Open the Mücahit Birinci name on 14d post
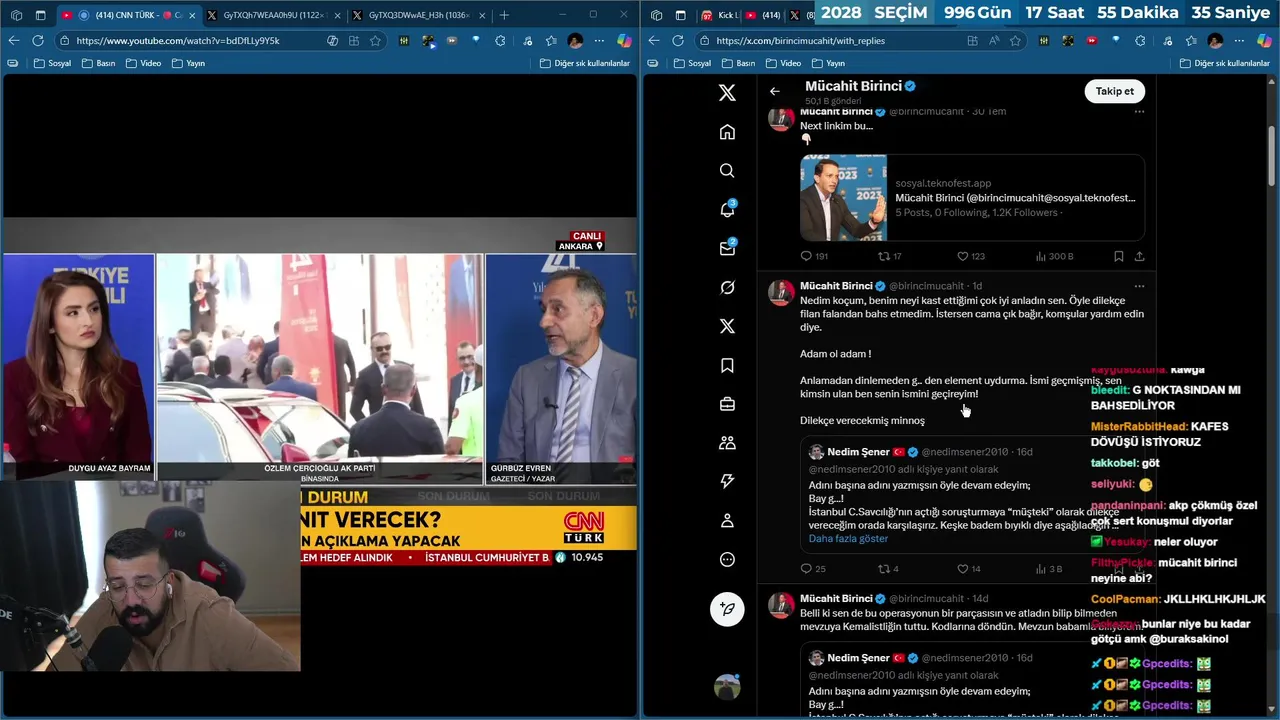This screenshot has width=1280, height=720. 836,599
